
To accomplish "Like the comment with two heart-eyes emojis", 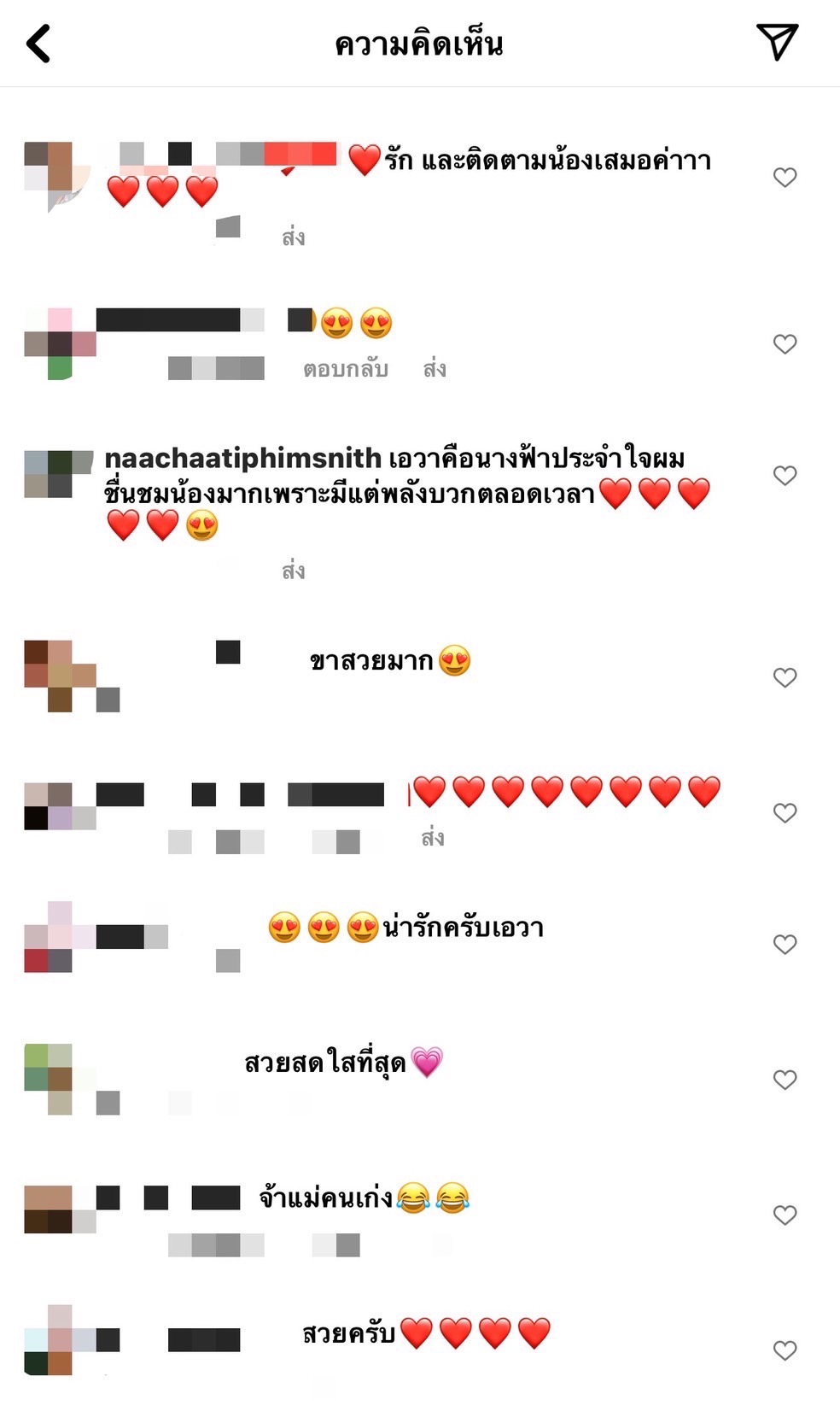I will pyautogui.click(x=785, y=343).
